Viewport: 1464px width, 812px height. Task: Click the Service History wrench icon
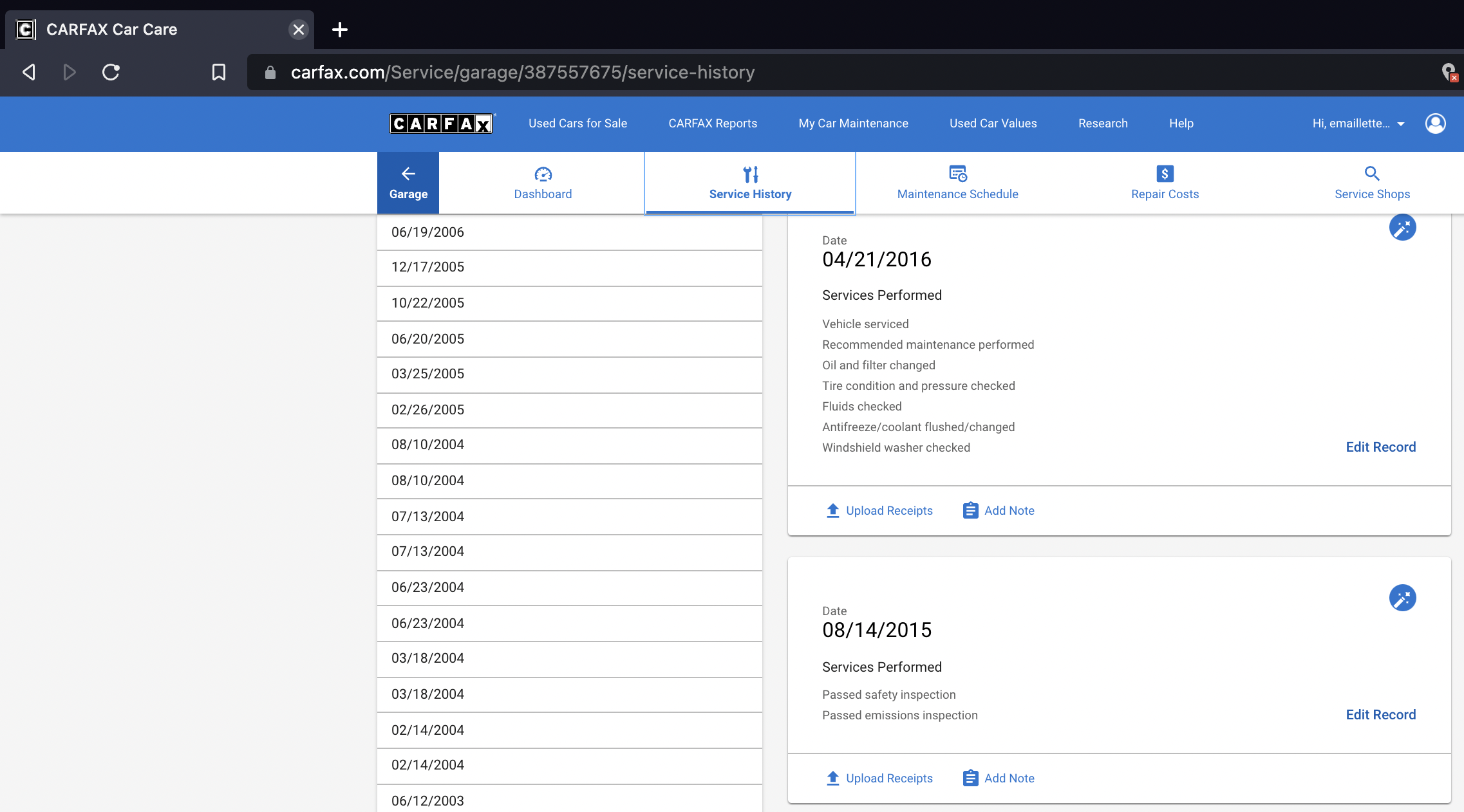click(x=751, y=174)
